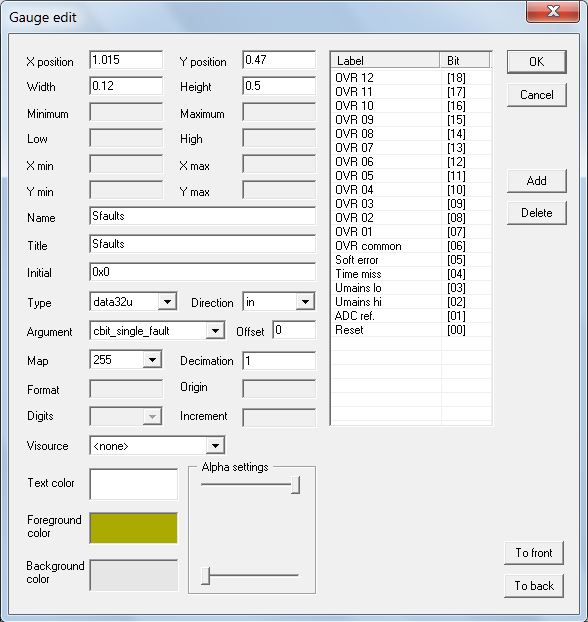Open the Type dropdown showing data32u
Screen dimensions: 588x622
(x=133, y=302)
